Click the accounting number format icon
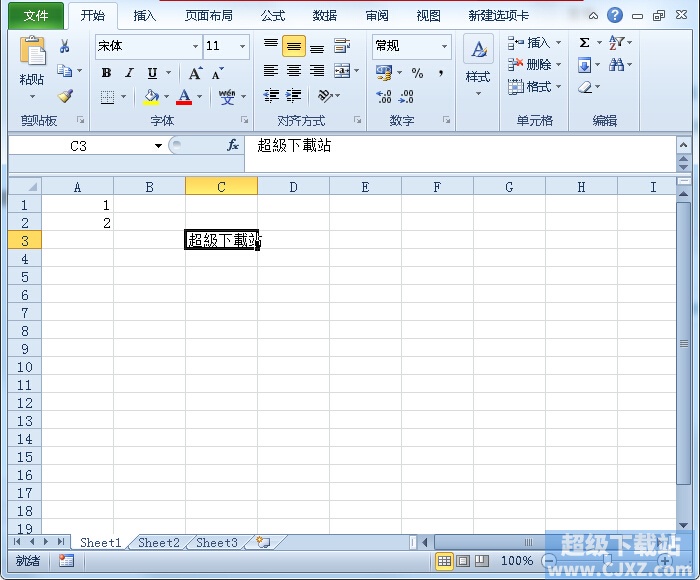The width and height of the screenshot is (700, 580). 384,73
